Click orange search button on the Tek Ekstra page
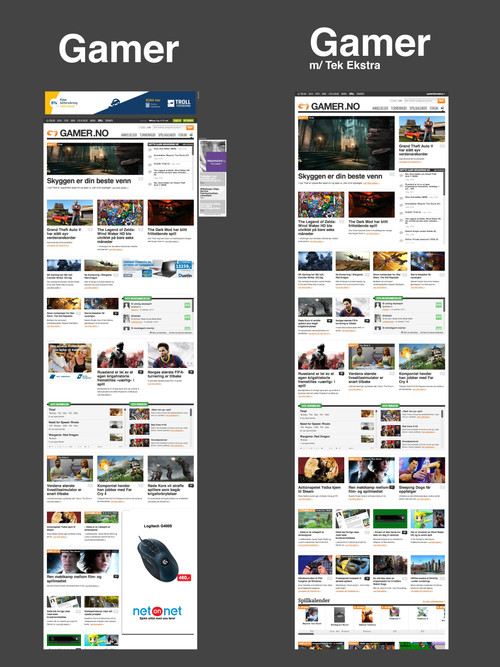The width and height of the screenshot is (500, 667). tap(441, 101)
